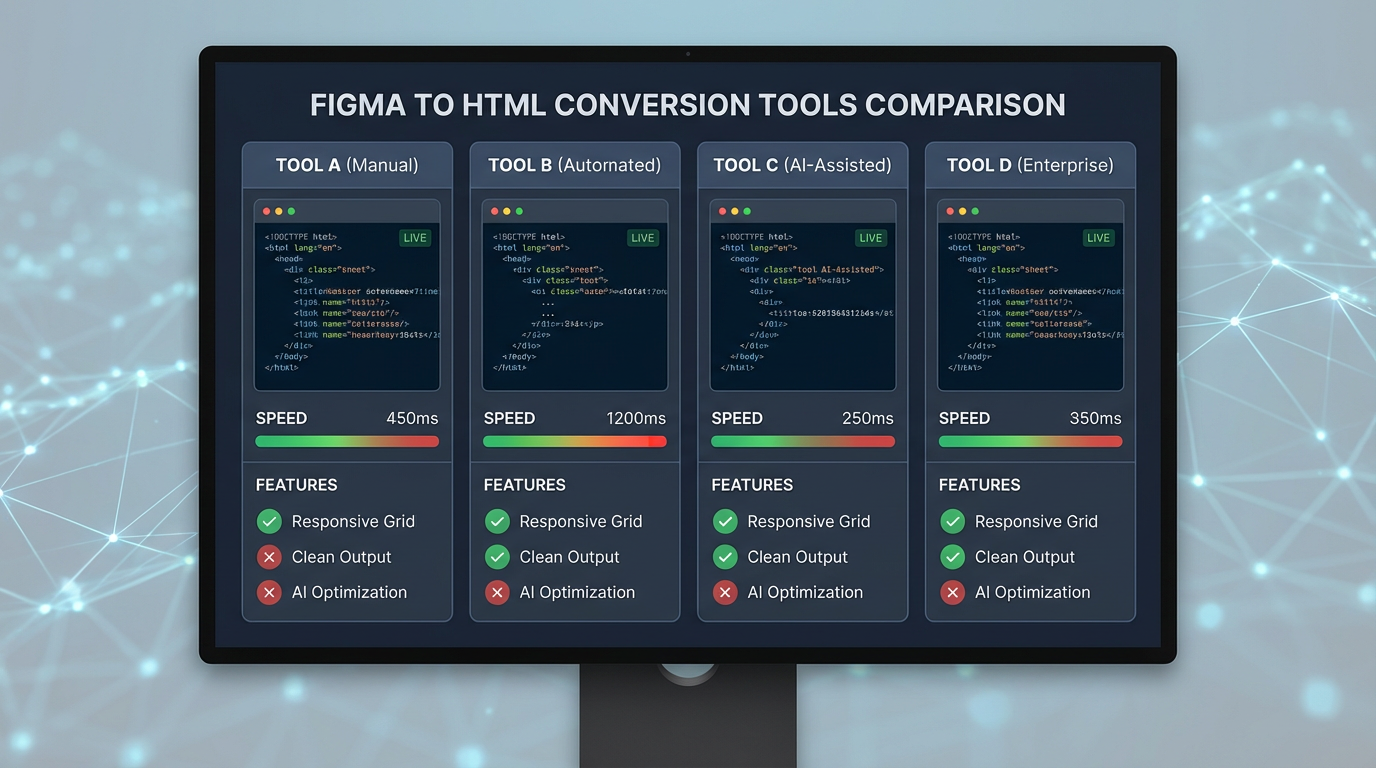Disable Responsive Grid for Tool A
This screenshot has width=1376, height=768.
click(x=269, y=521)
